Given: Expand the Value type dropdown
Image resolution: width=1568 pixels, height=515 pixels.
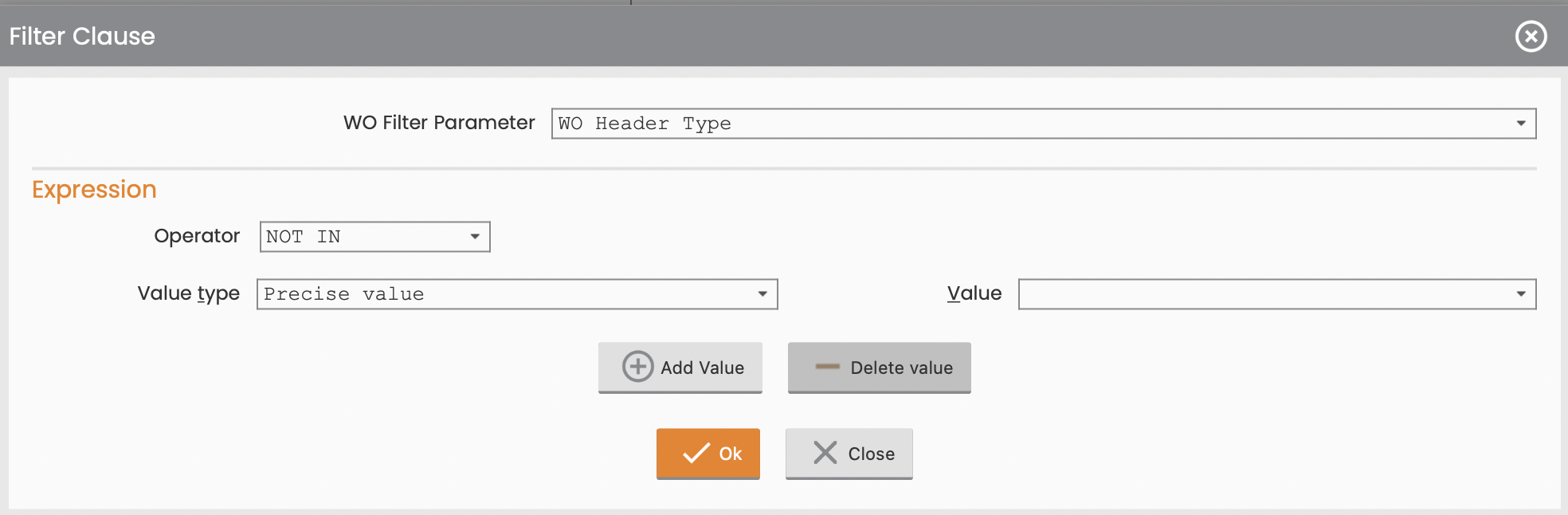Looking at the screenshot, I should (517, 294).
